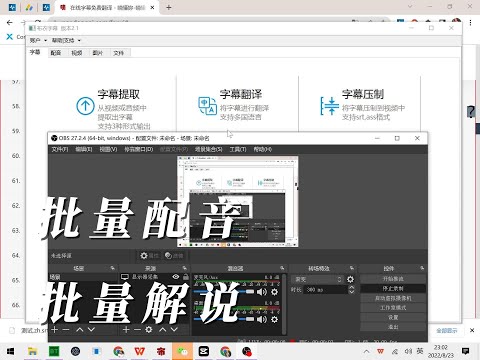480x360 pixels.
Task: Add a new scene with plus icon in OBS scenes panel
Action: coord(55,329)
